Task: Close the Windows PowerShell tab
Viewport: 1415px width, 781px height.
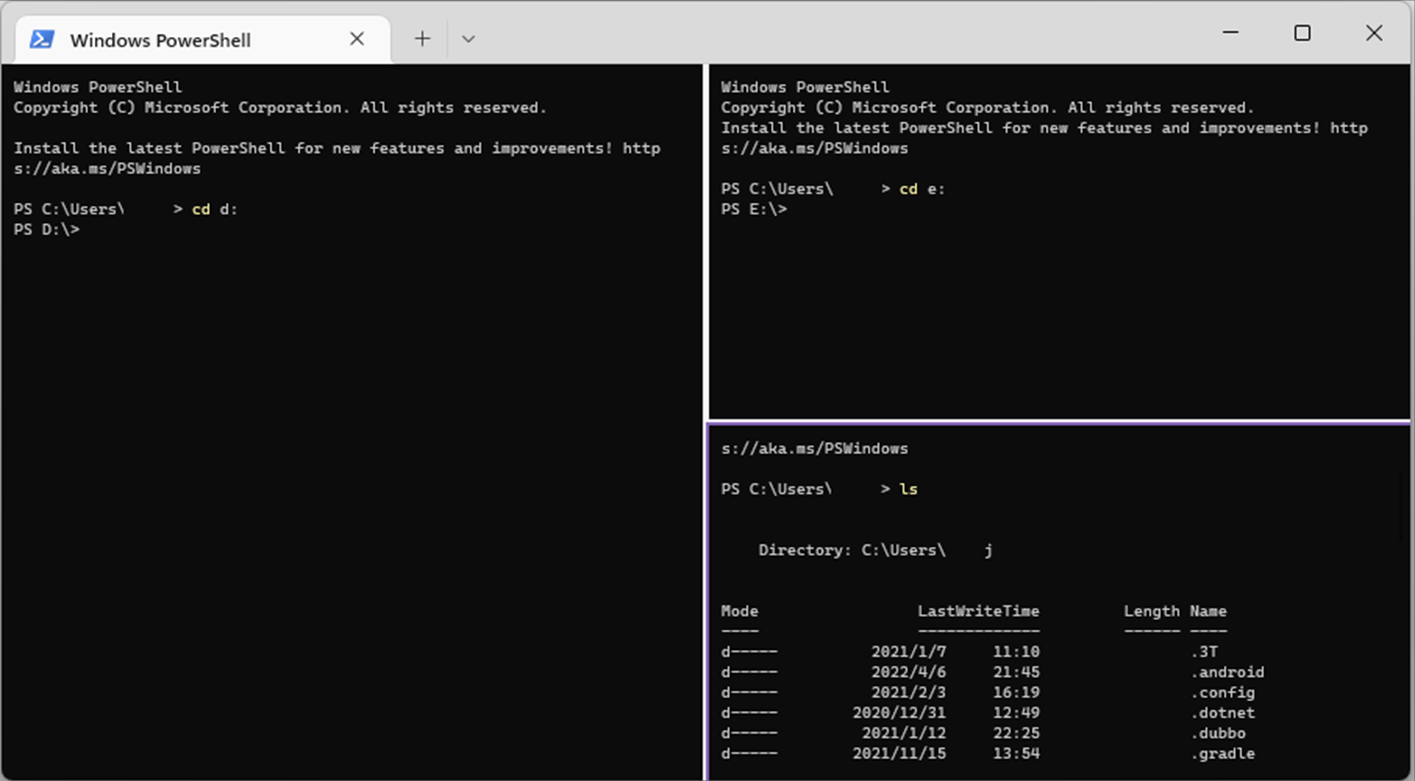Action: [357, 40]
